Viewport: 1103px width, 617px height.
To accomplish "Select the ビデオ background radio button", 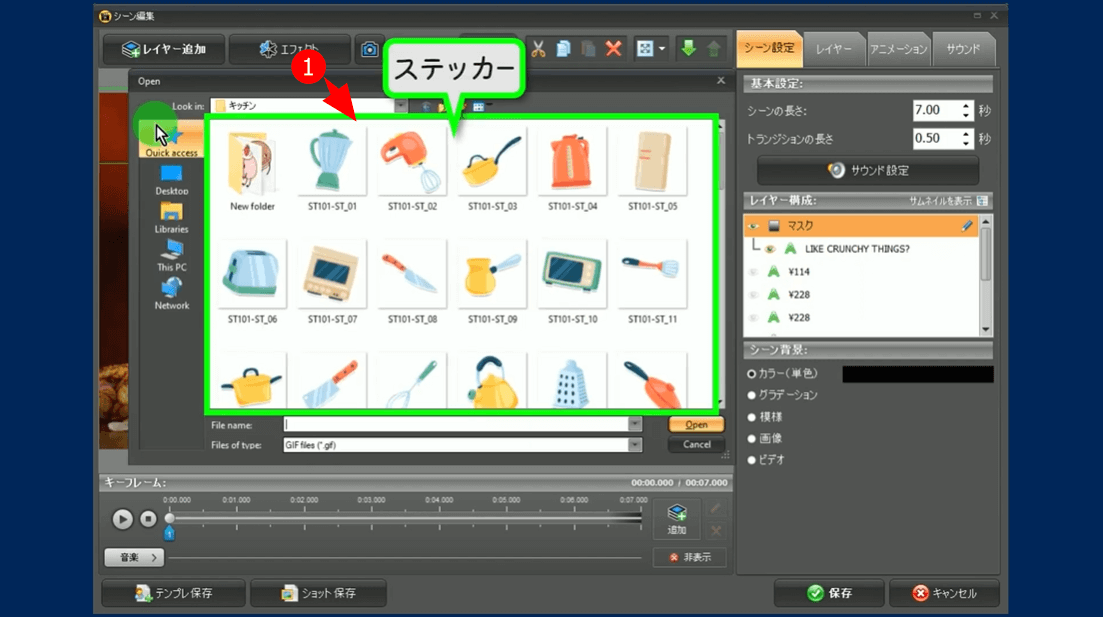I will click(752, 460).
